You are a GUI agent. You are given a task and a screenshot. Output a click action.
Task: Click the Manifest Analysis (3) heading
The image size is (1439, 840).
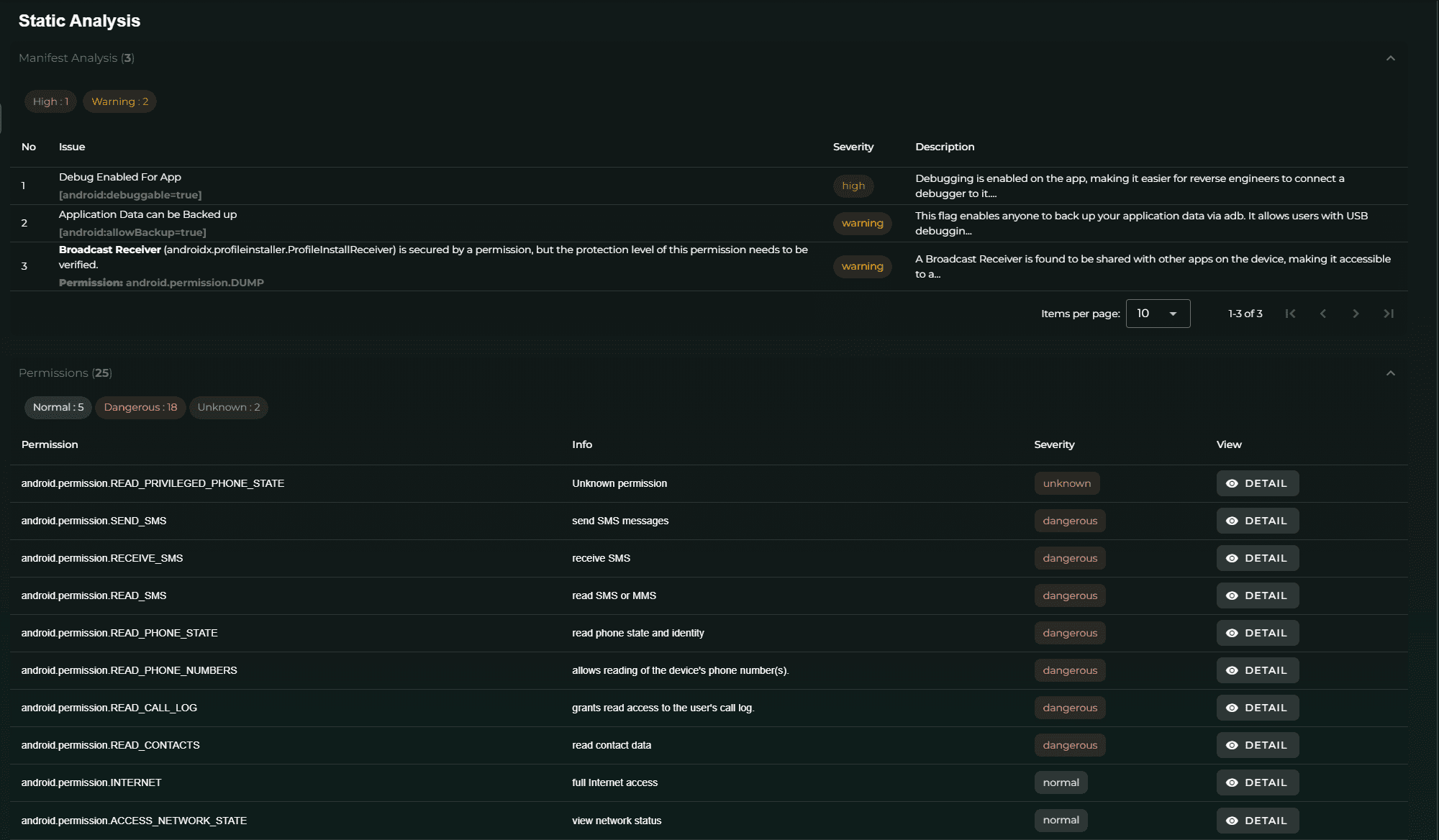coord(76,58)
